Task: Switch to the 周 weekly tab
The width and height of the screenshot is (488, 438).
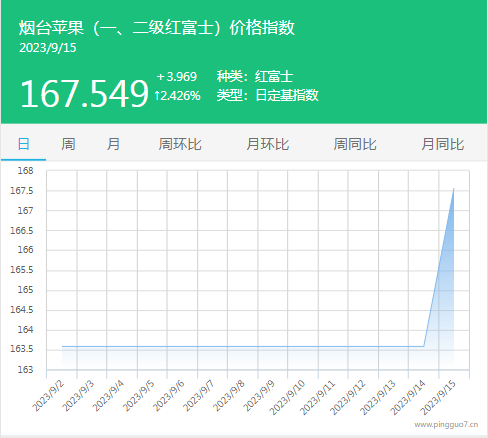Action: point(68,144)
